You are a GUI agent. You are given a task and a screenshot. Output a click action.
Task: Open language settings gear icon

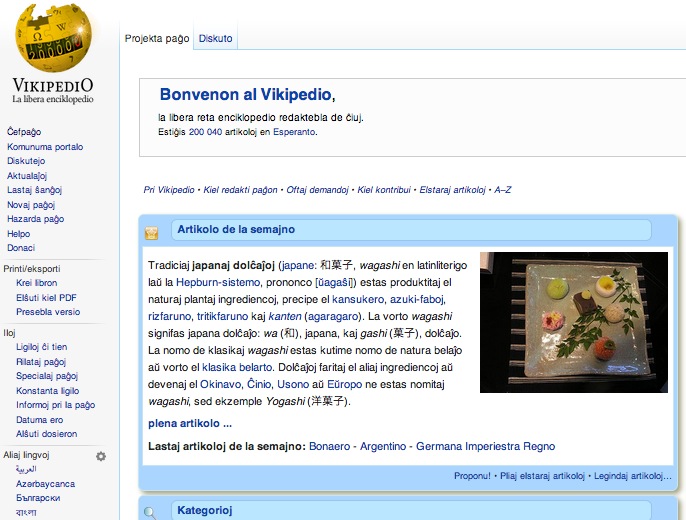coord(101,456)
